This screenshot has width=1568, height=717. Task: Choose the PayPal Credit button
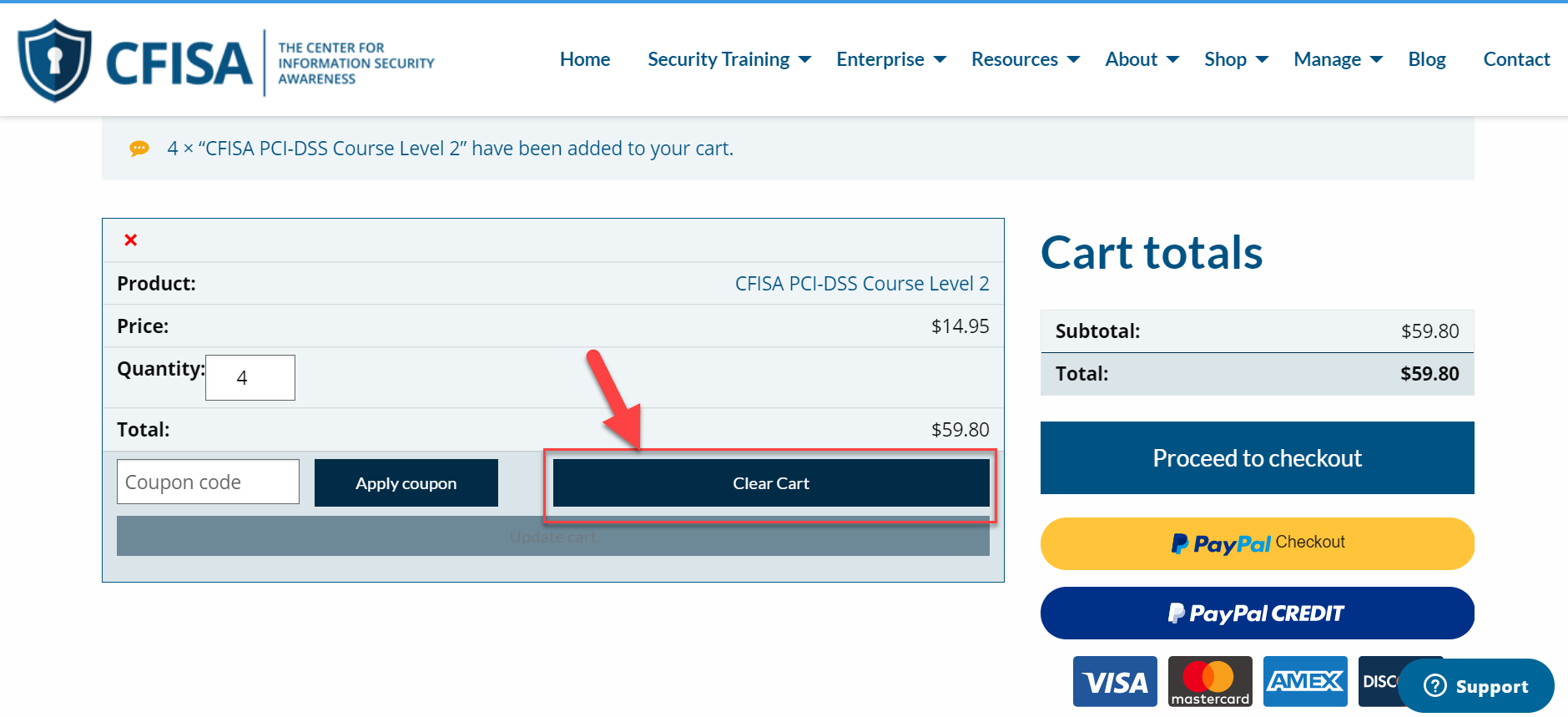1257,613
